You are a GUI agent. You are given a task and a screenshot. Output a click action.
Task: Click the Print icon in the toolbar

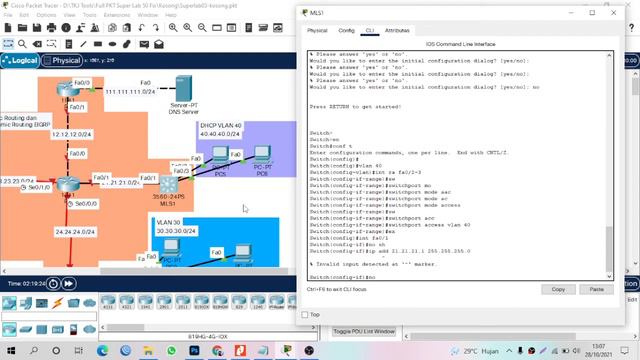51,28
